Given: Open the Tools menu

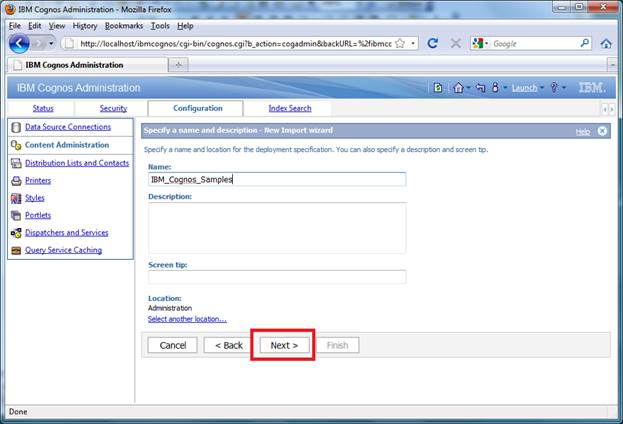Looking at the screenshot, I should 160,26.
